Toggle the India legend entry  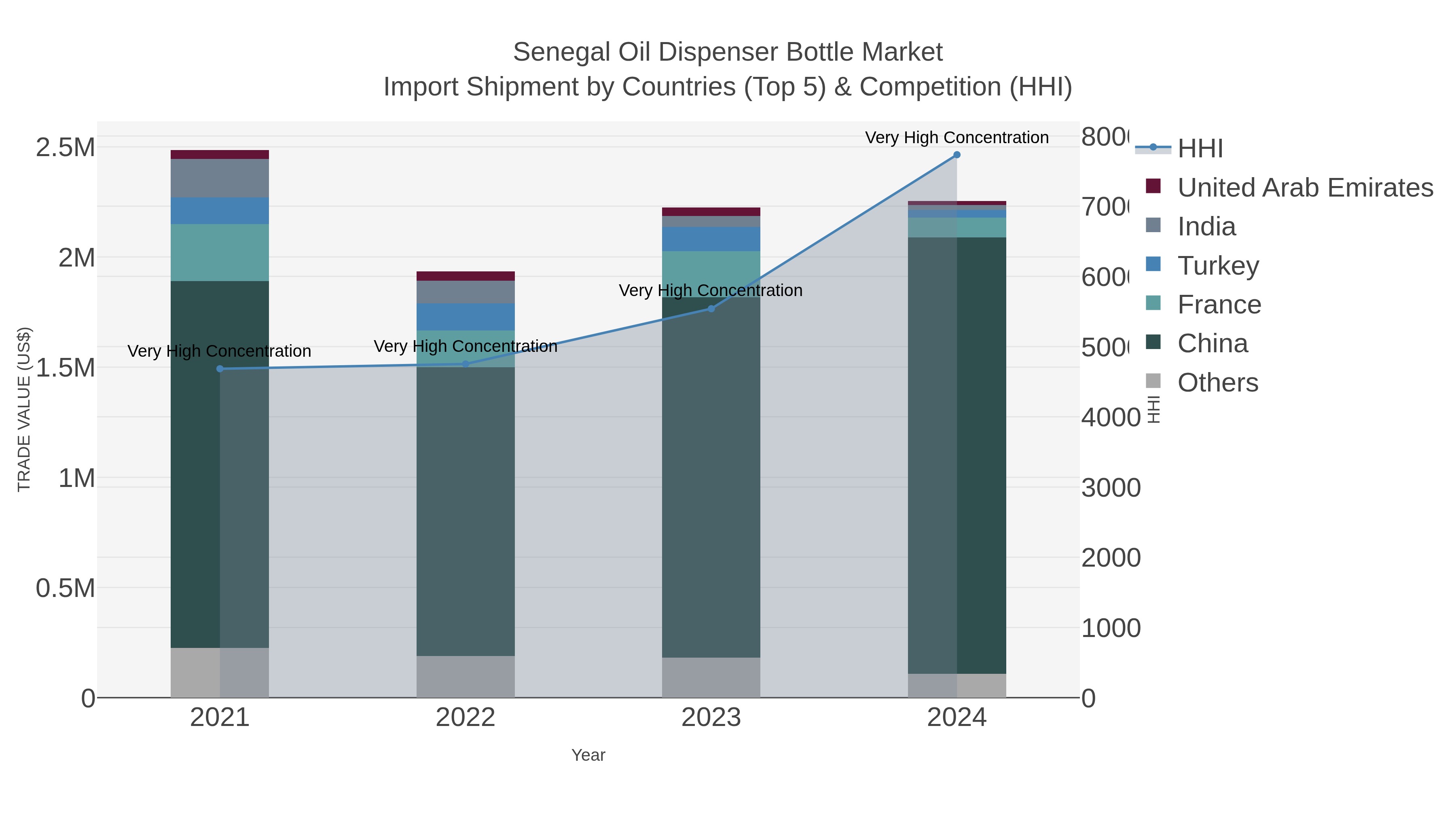(1190, 226)
